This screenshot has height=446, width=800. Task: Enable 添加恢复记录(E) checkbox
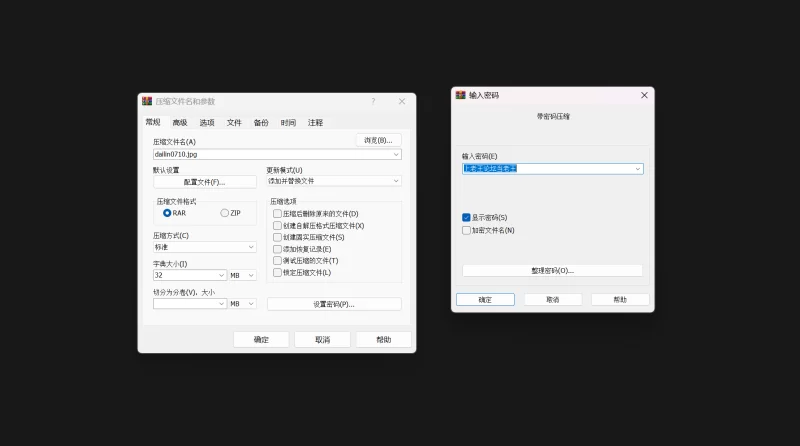277,249
